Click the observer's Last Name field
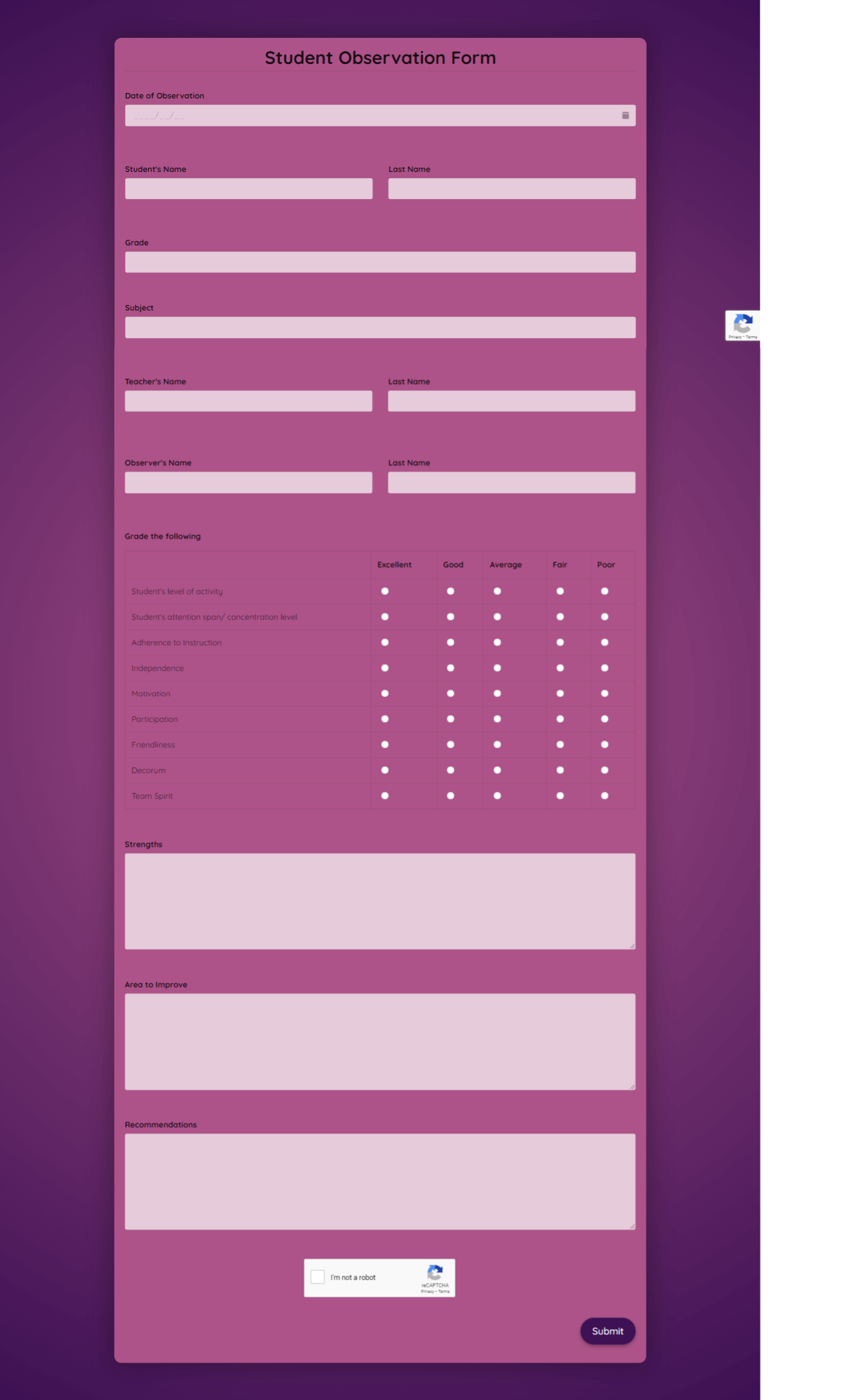The height and width of the screenshot is (1400, 852). 512,482
